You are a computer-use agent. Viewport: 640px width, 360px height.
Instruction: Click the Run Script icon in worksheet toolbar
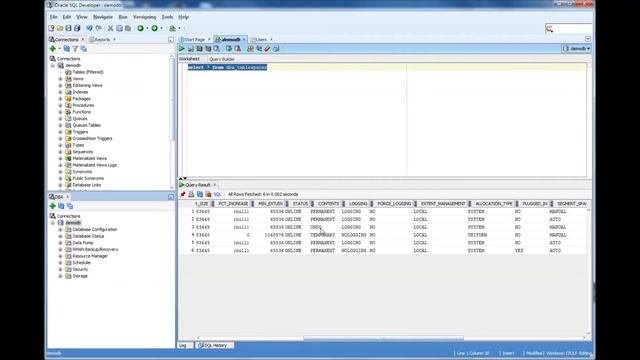191,49
